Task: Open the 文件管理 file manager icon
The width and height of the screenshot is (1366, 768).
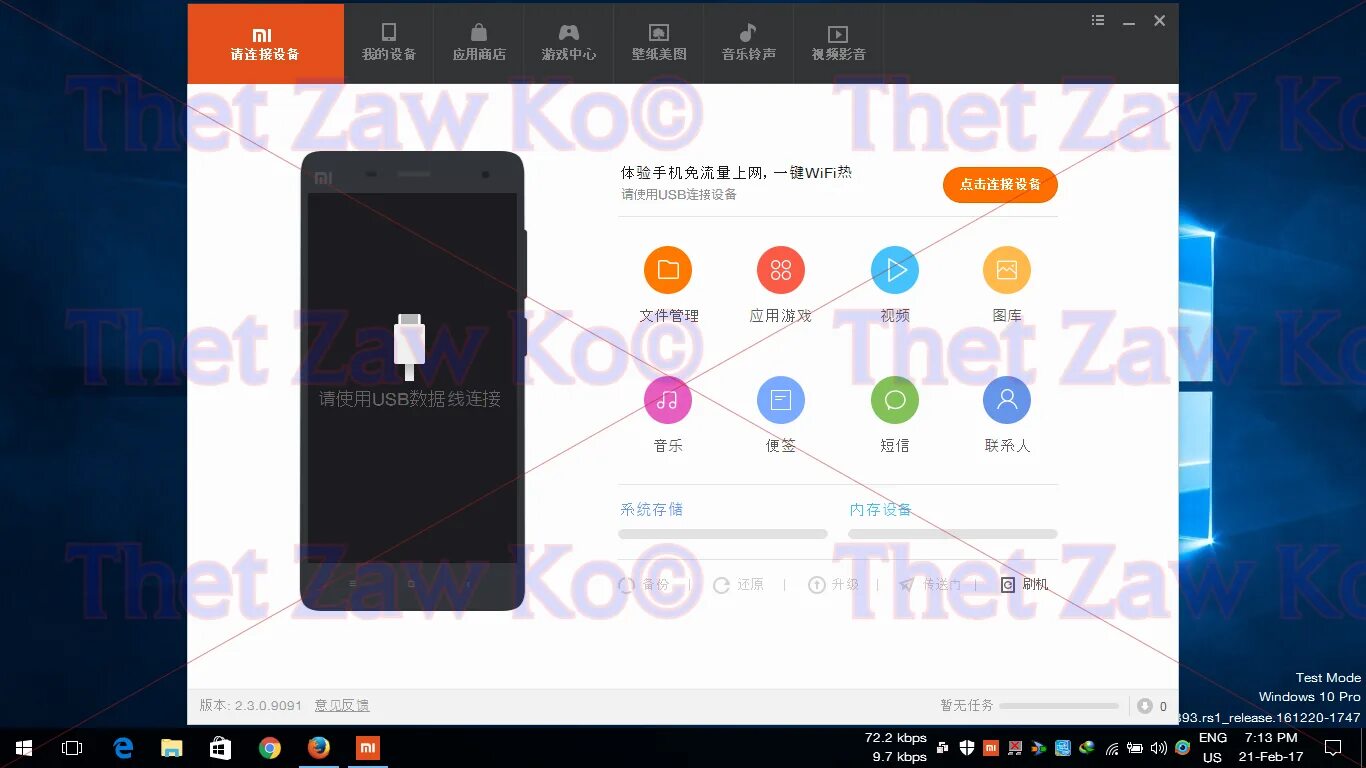Action: click(668, 270)
